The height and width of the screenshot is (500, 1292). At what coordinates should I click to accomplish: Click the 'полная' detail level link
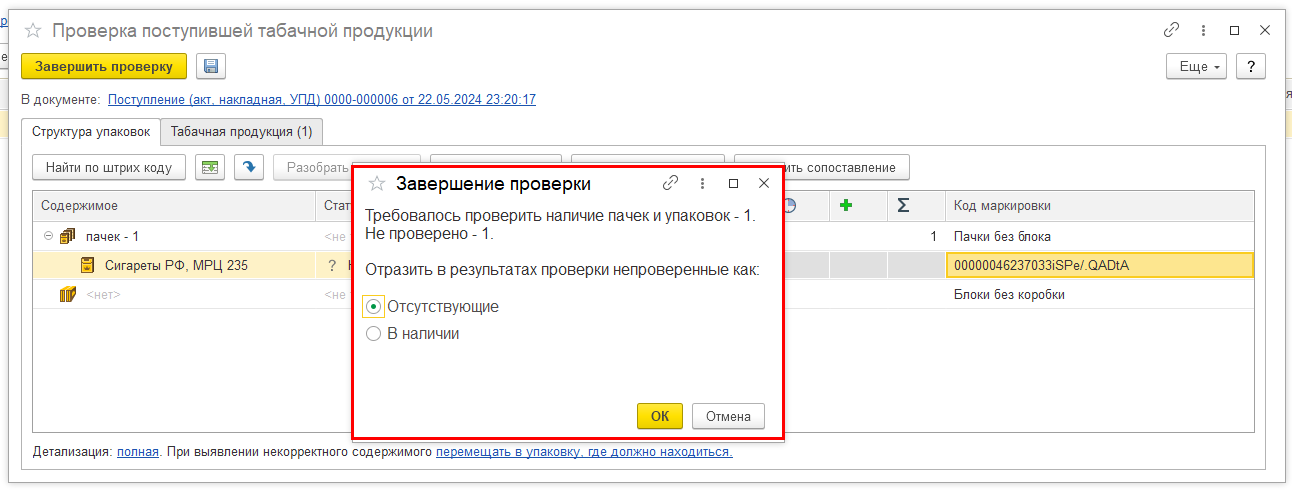(137, 452)
